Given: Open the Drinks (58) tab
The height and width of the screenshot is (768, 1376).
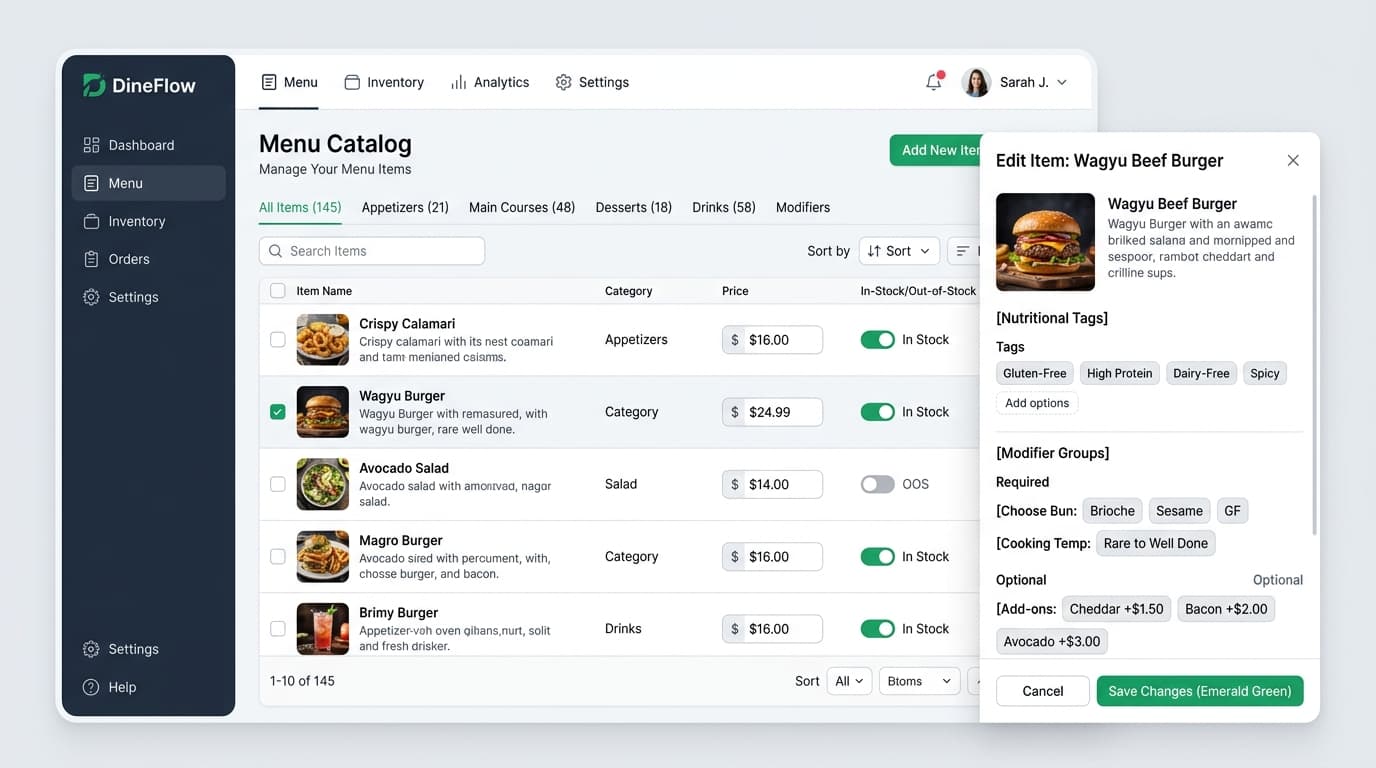Looking at the screenshot, I should coord(724,207).
